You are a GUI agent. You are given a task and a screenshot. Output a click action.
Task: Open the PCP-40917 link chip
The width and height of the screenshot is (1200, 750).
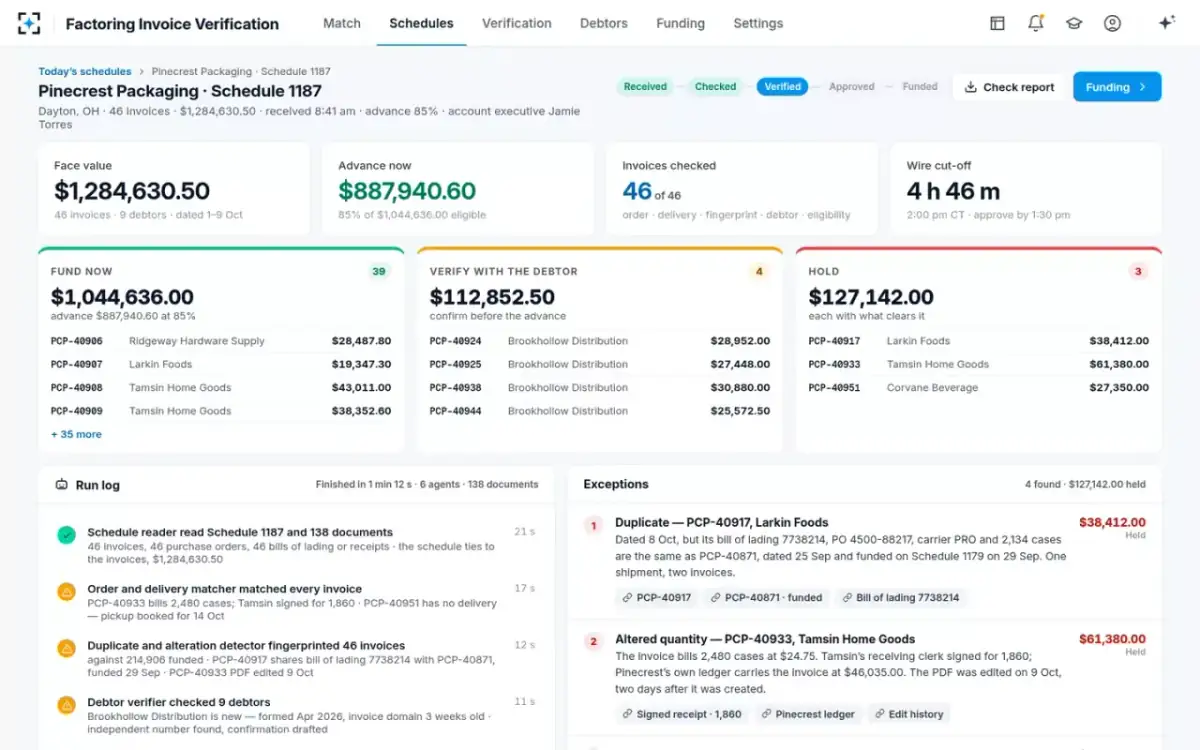click(x=657, y=597)
